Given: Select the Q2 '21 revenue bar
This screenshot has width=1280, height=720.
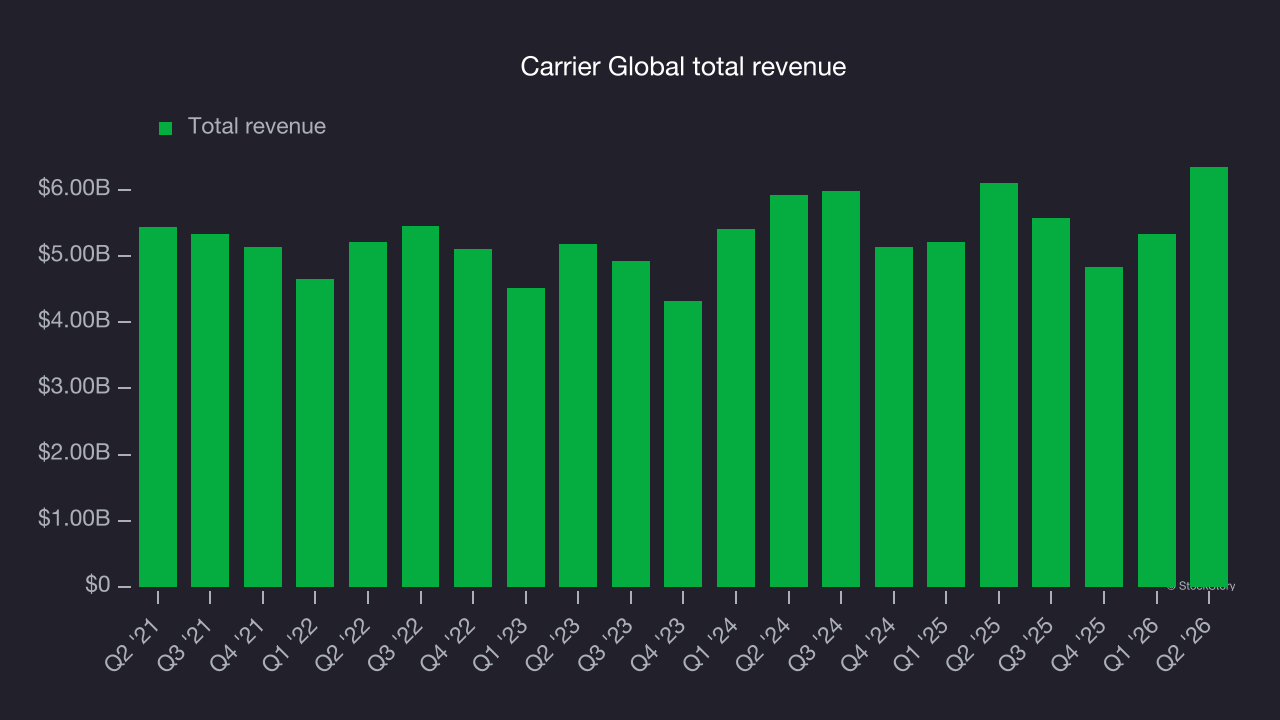Looking at the screenshot, I should coord(158,407).
